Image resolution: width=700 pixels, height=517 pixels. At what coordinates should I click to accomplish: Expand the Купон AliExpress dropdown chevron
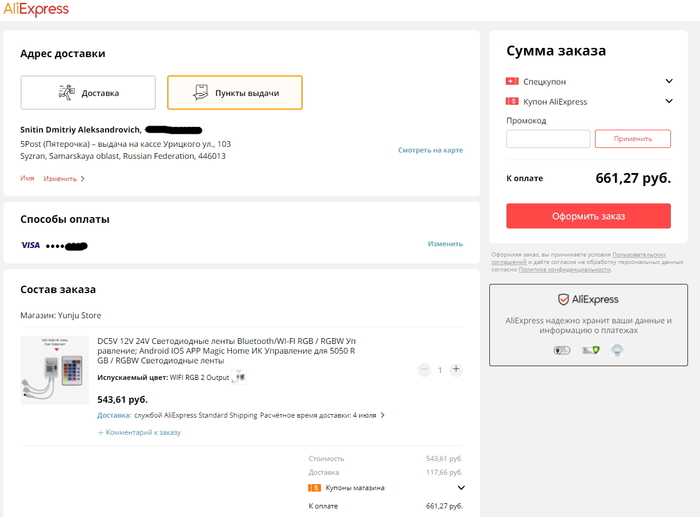coord(669,101)
